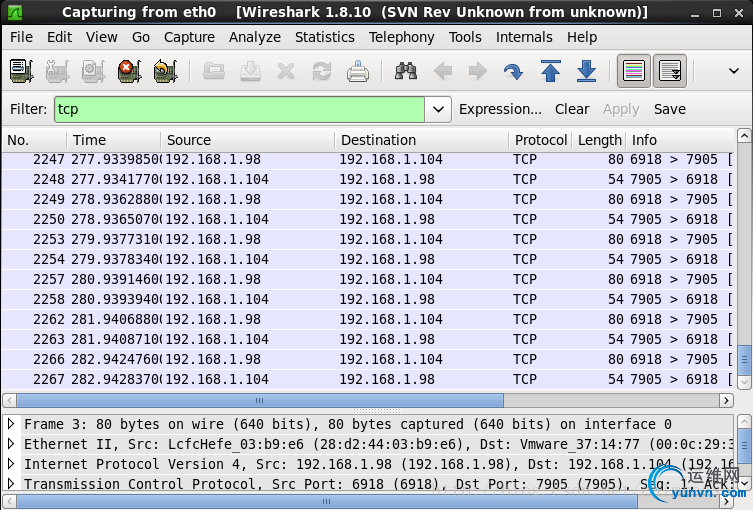Click the close capture file icon

tap(286, 71)
